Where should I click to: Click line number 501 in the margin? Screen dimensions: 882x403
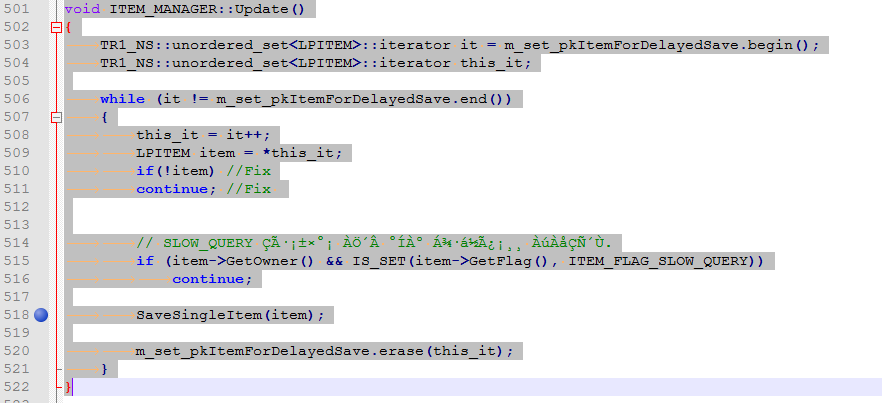tap(17, 10)
